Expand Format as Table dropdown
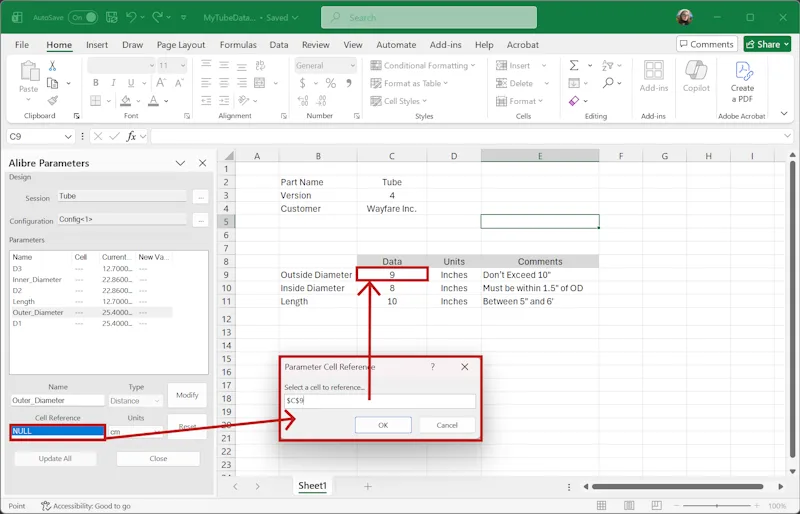 pyautogui.click(x=445, y=83)
